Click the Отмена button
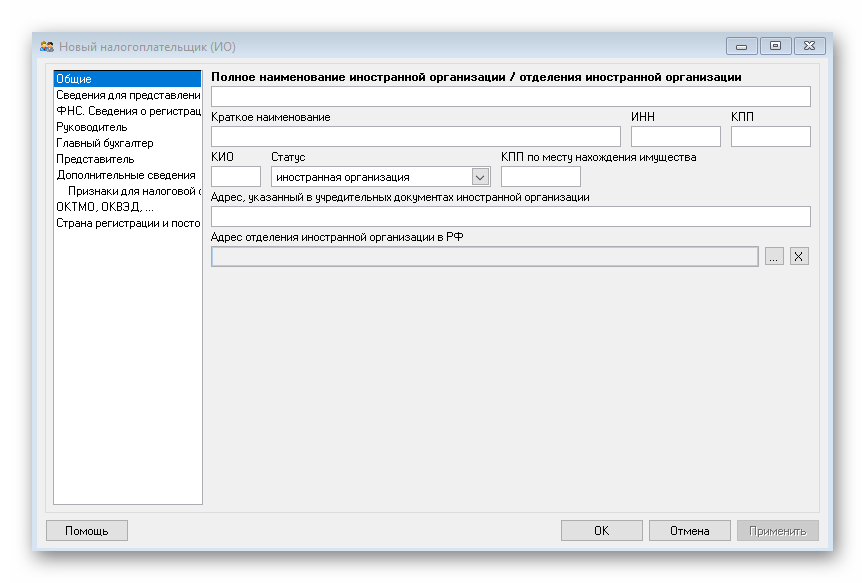 [x=690, y=531]
